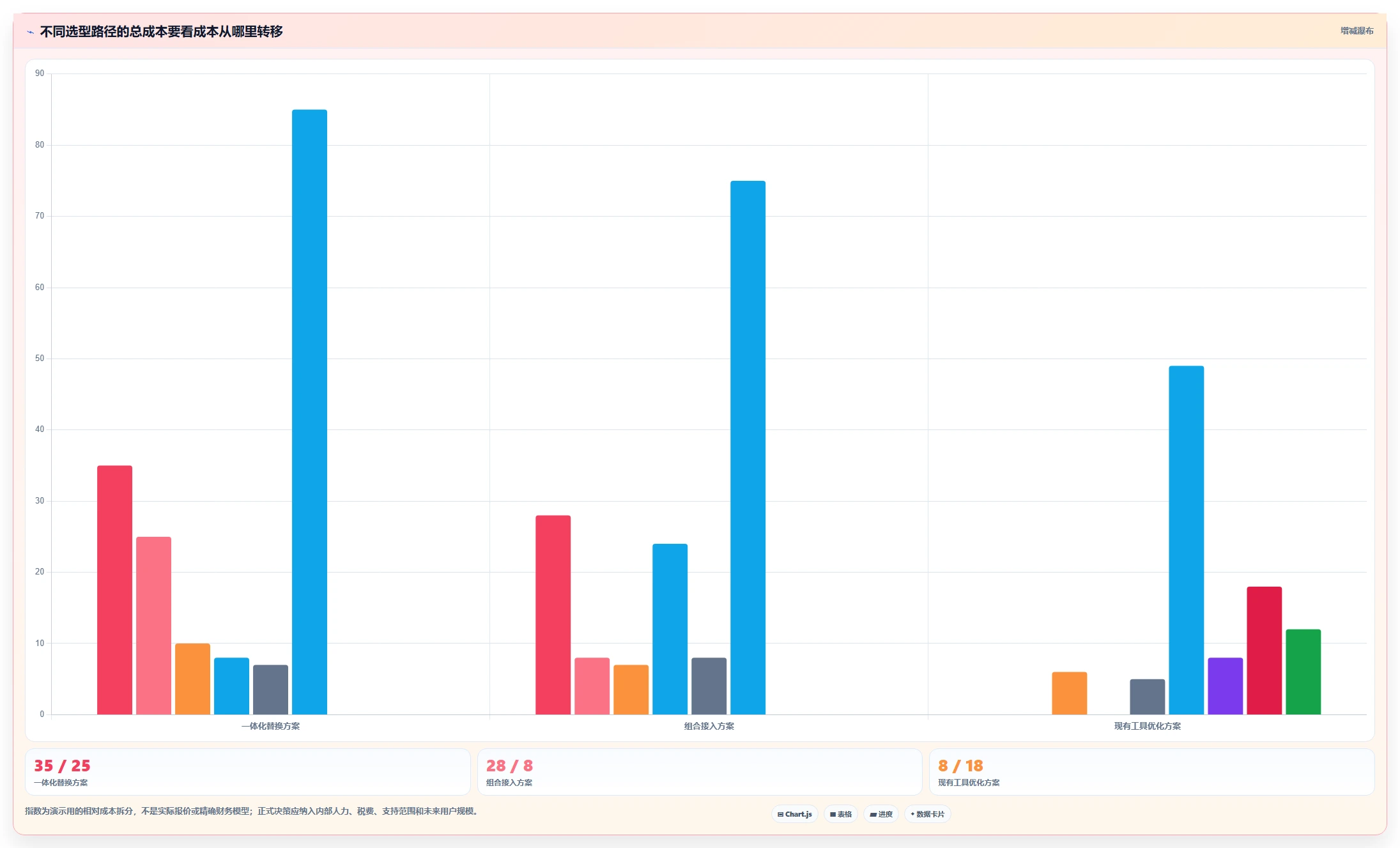Select the green 12 bar in 现有工具优化方案
The height and width of the screenshot is (848, 1400).
pyautogui.click(x=1303, y=672)
